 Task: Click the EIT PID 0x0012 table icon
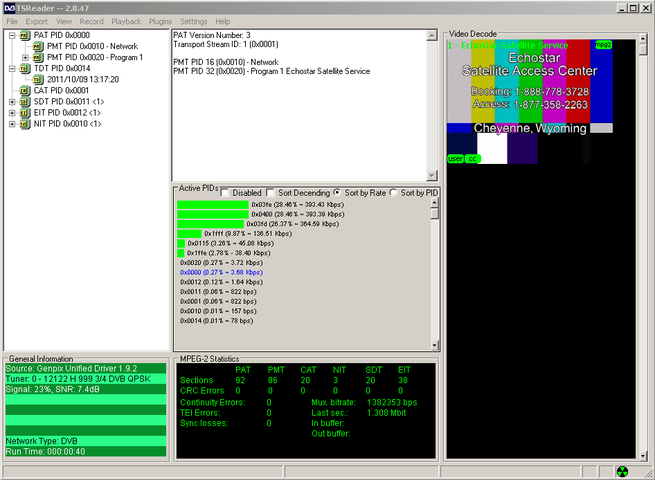tap(25, 113)
